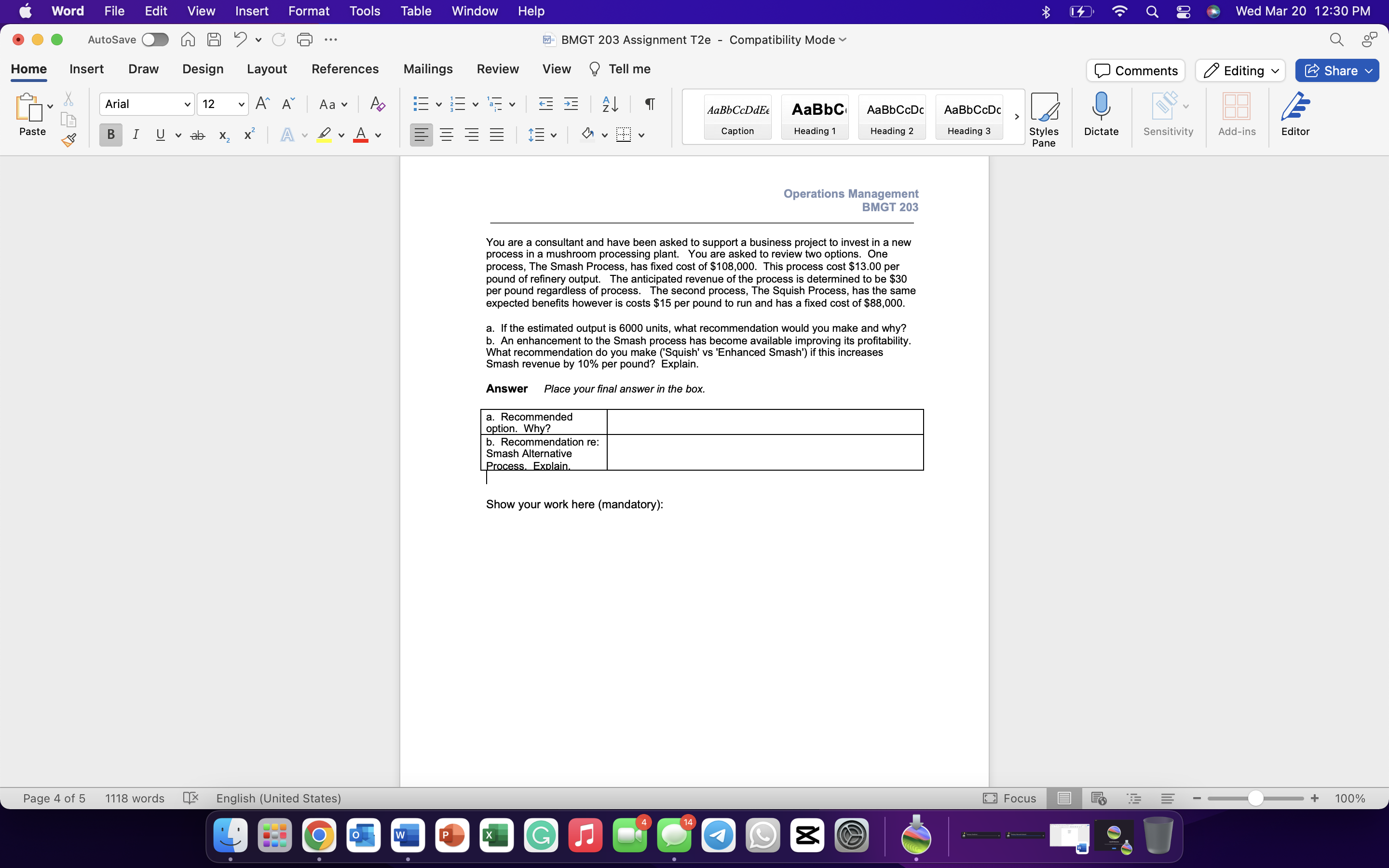Image resolution: width=1389 pixels, height=868 pixels.
Task: Click the Increase Font Size icon
Action: (x=262, y=103)
